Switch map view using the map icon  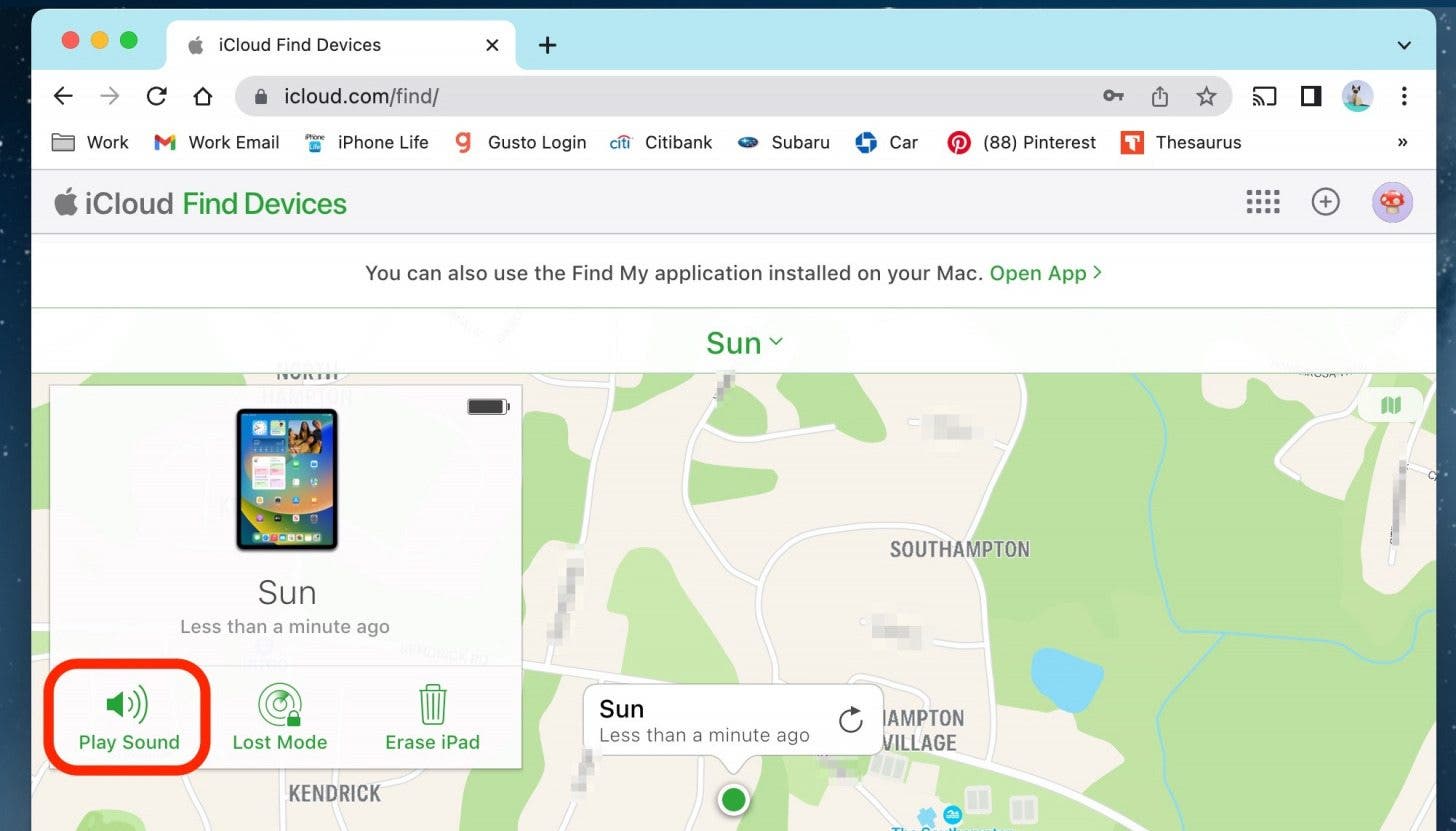point(1390,405)
